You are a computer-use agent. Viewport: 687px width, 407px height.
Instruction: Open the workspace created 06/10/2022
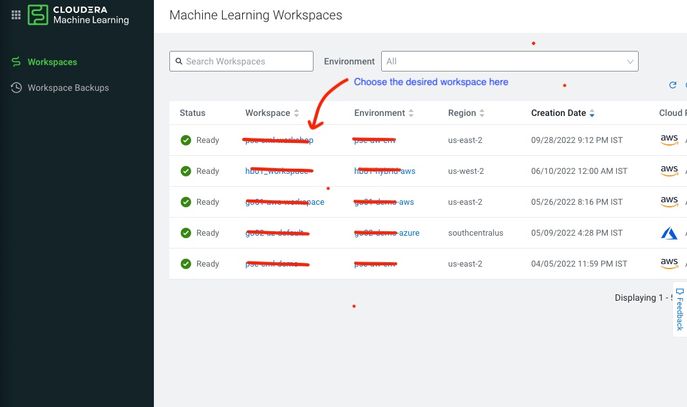click(279, 171)
